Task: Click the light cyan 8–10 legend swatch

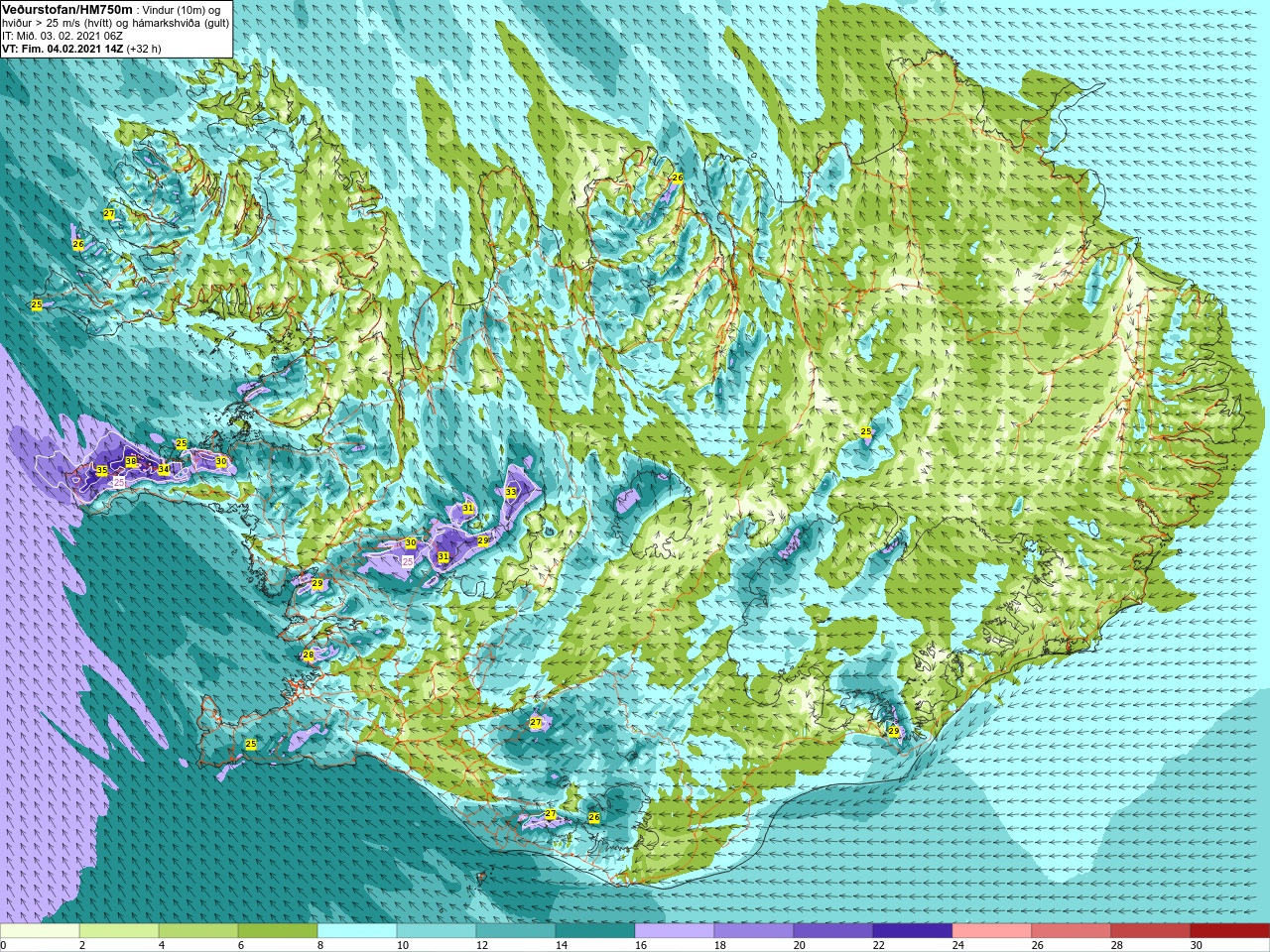Action: [357, 931]
